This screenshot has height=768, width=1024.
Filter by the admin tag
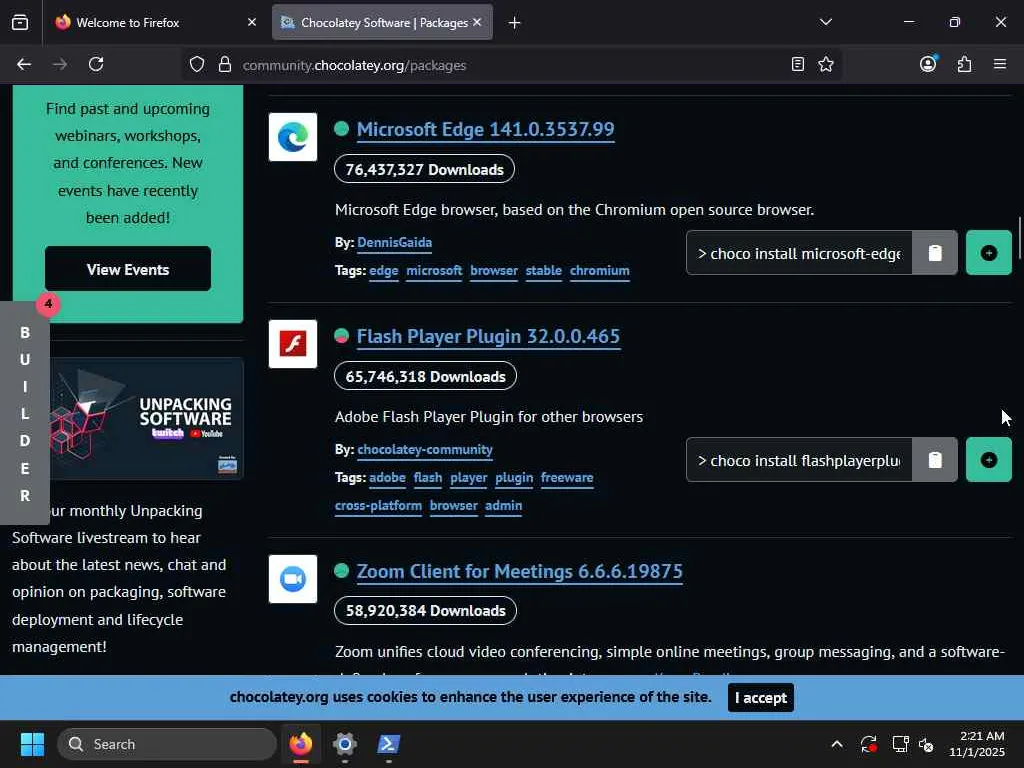[504, 505]
